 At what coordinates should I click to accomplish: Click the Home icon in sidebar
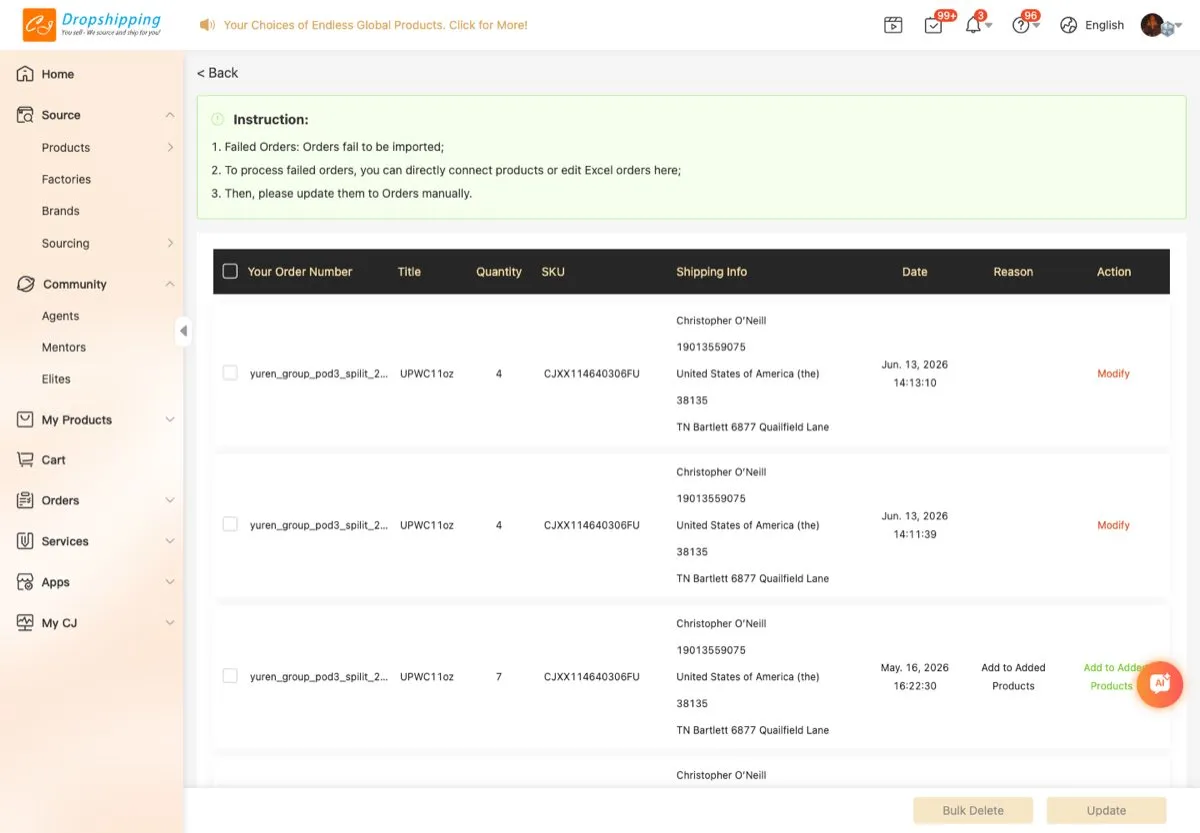pyautogui.click(x=25, y=74)
